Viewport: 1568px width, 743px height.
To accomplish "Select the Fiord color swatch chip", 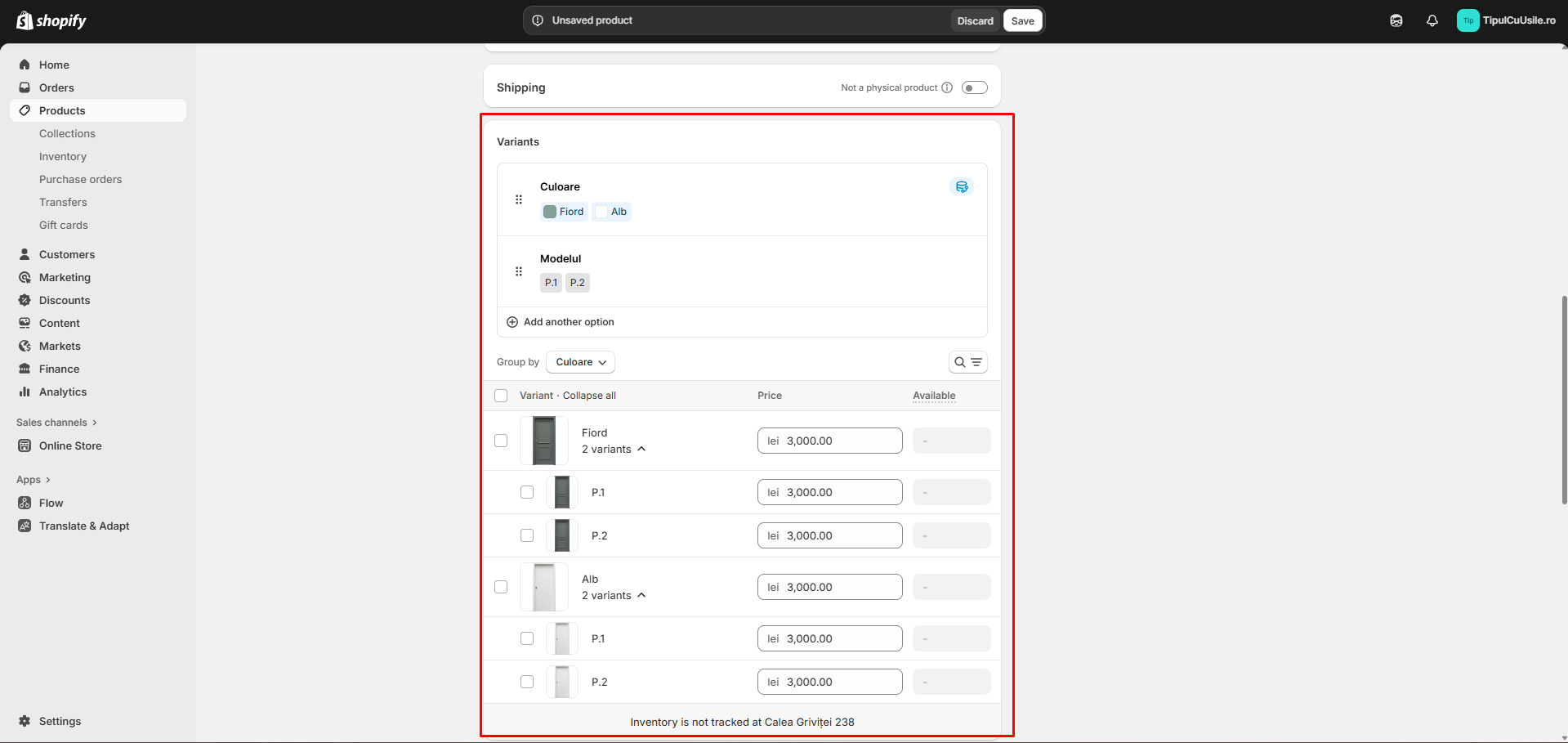I will tap(564, 212).
